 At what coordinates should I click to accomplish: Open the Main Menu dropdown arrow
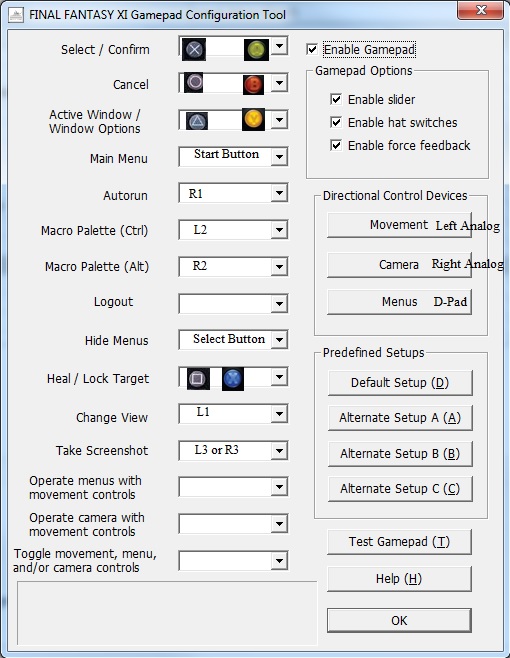click(x=279, y=157)
